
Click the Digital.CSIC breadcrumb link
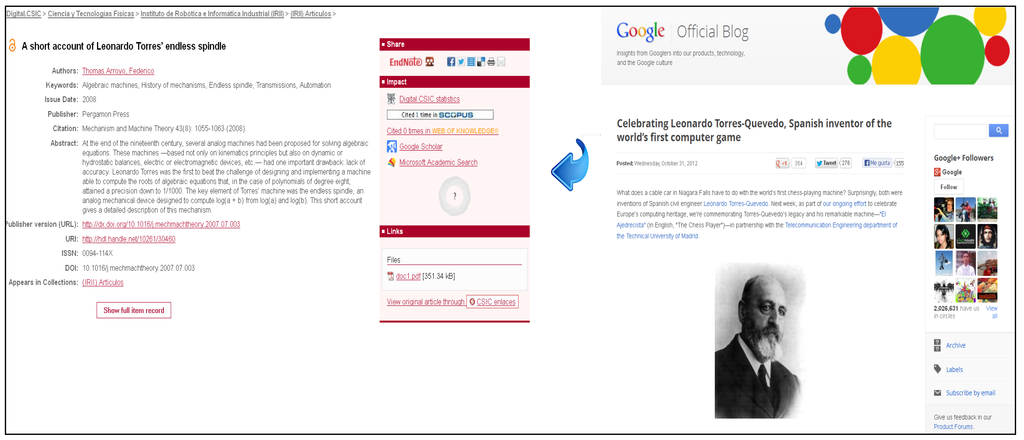(24, 13)
